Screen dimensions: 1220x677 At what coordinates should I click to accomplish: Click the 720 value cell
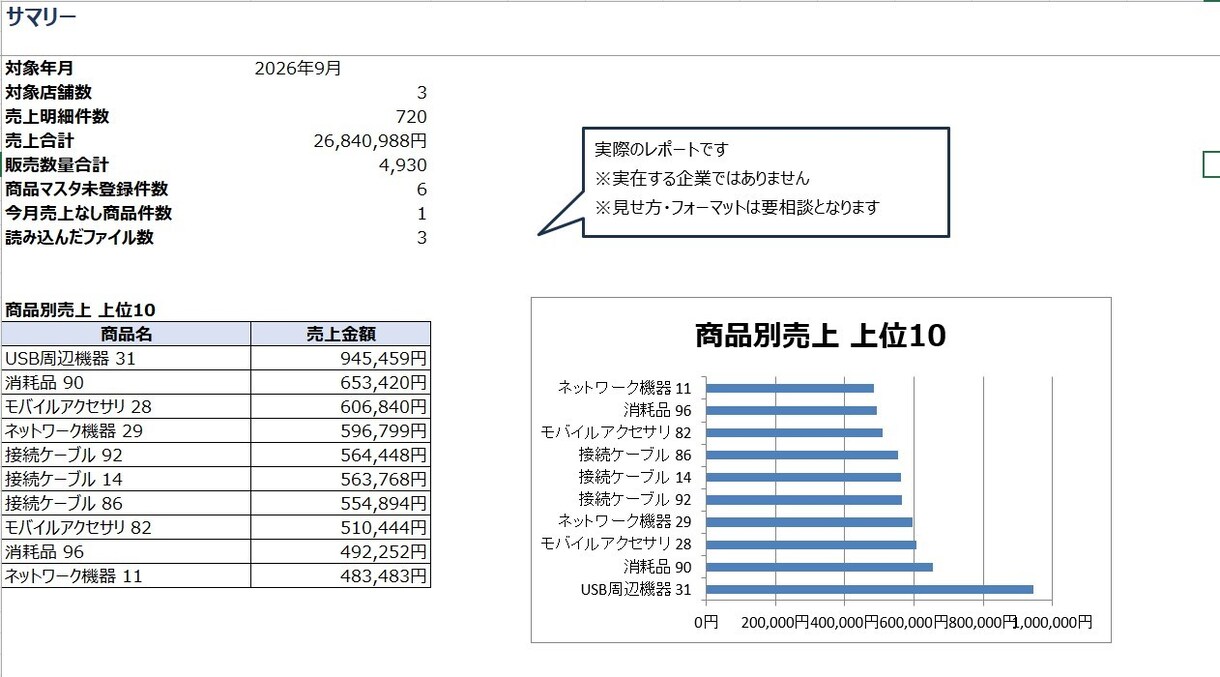[411, 116]
